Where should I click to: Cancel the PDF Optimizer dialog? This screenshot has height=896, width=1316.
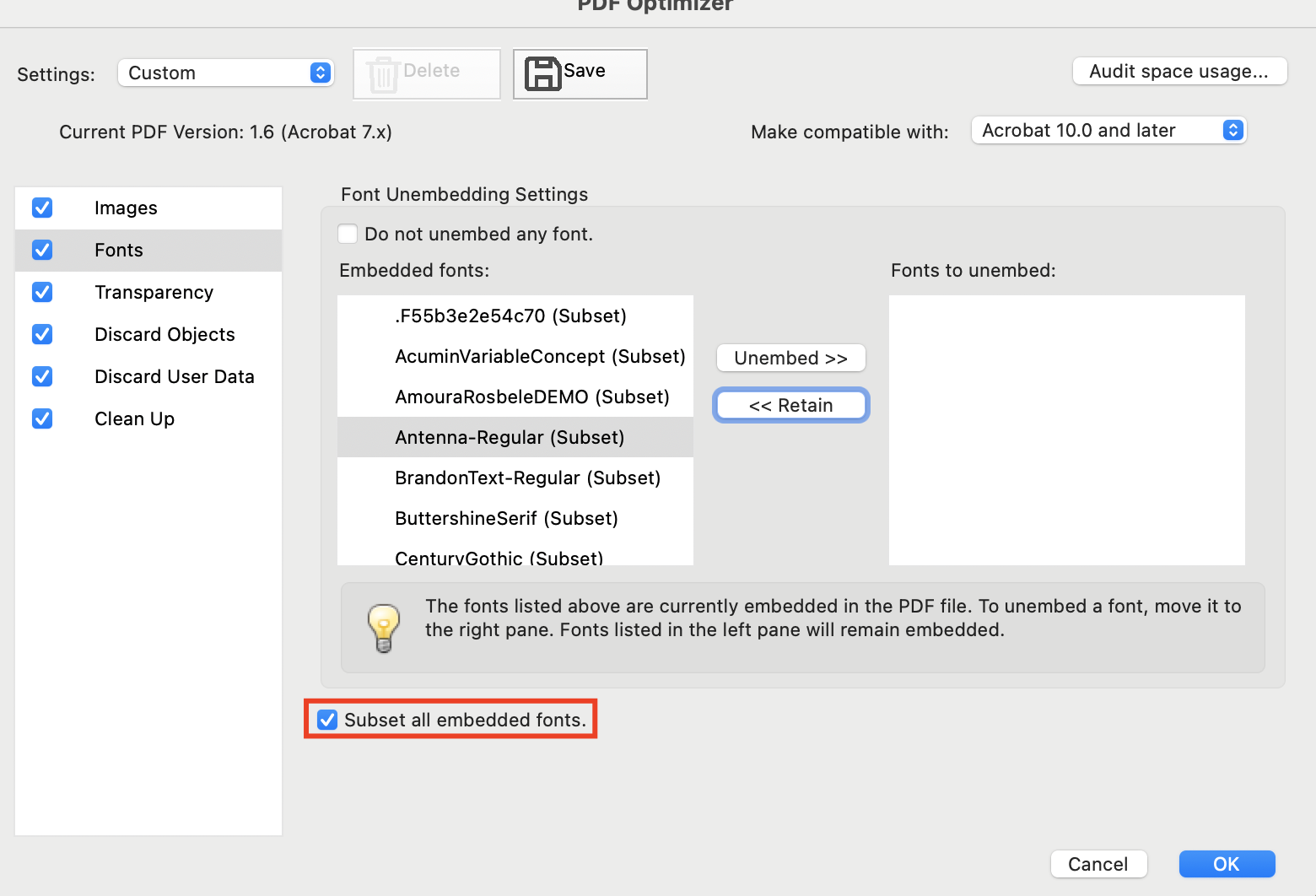click(1098, 864)
